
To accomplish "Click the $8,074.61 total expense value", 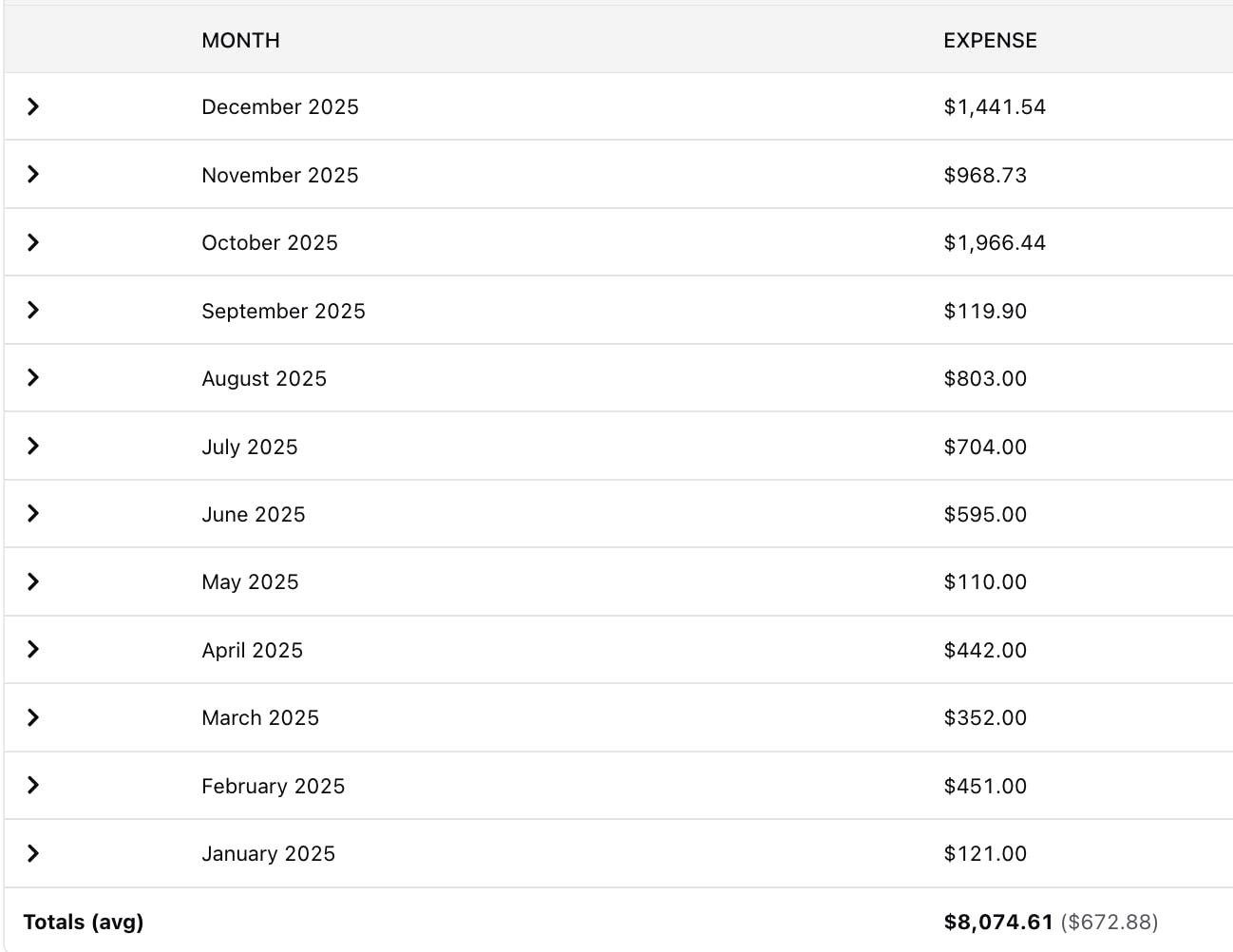I will pos(998,922).
